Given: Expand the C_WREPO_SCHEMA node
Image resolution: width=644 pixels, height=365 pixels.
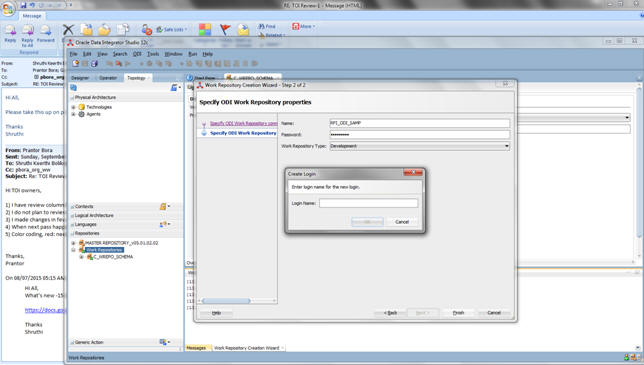Looking at the screenshot, I should (81, 257).
